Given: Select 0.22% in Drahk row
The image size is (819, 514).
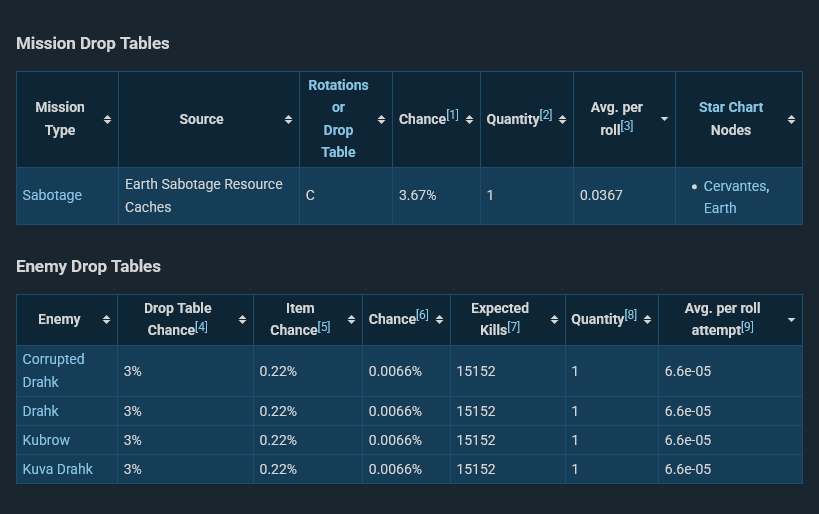Looking at the screenshot, I should pyautogui.click(x=308, y=411).
